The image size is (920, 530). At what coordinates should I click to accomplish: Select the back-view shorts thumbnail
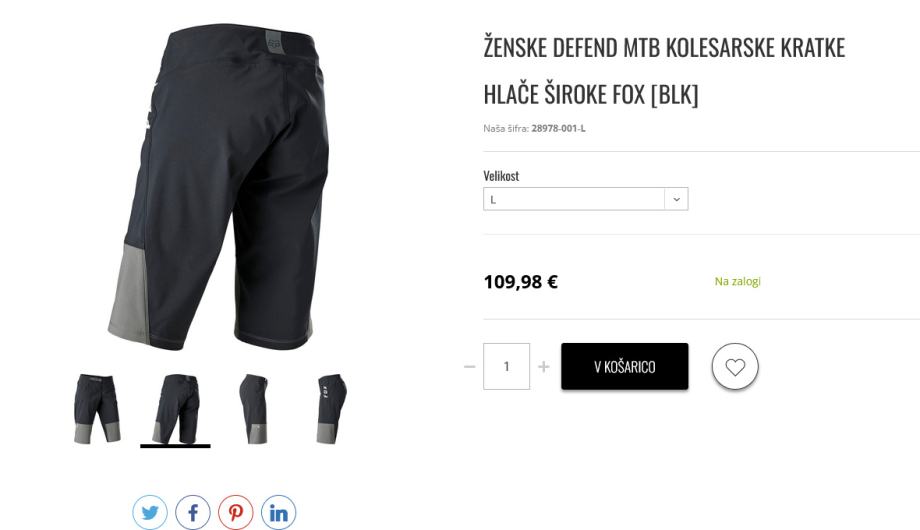click(x=175, y=409)
